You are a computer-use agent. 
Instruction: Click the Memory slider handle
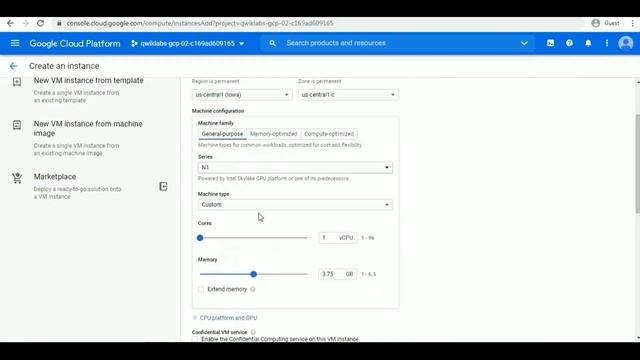(253, 274)
